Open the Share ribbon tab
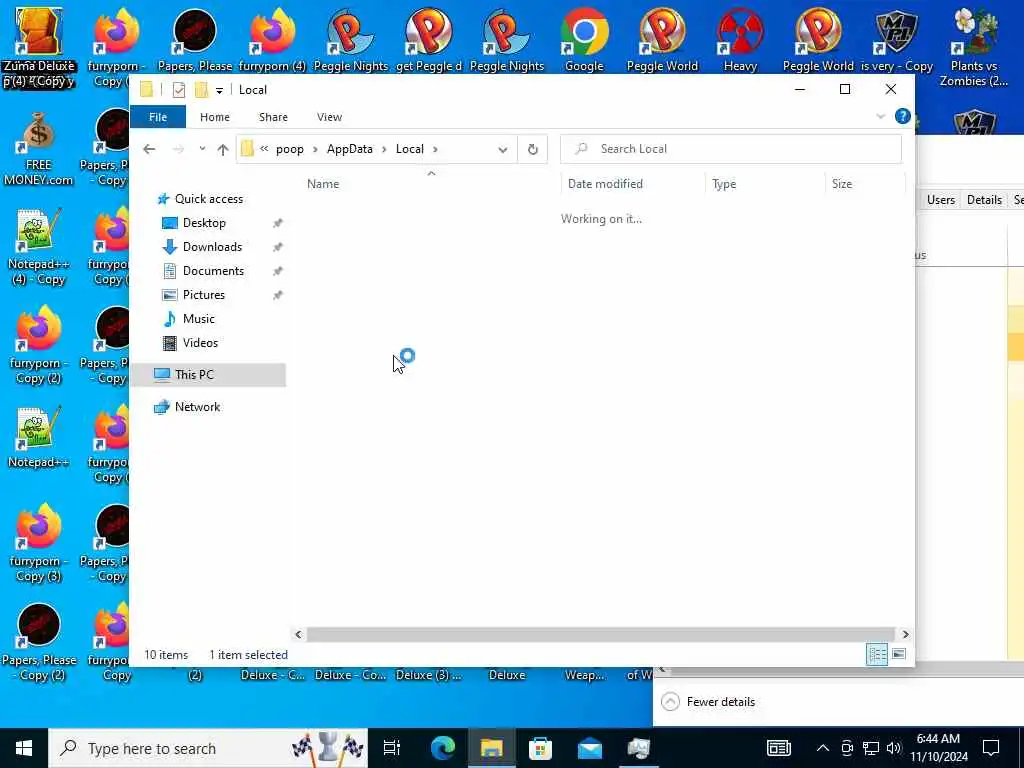This screenshot has height=768, width=1024. 273,117
